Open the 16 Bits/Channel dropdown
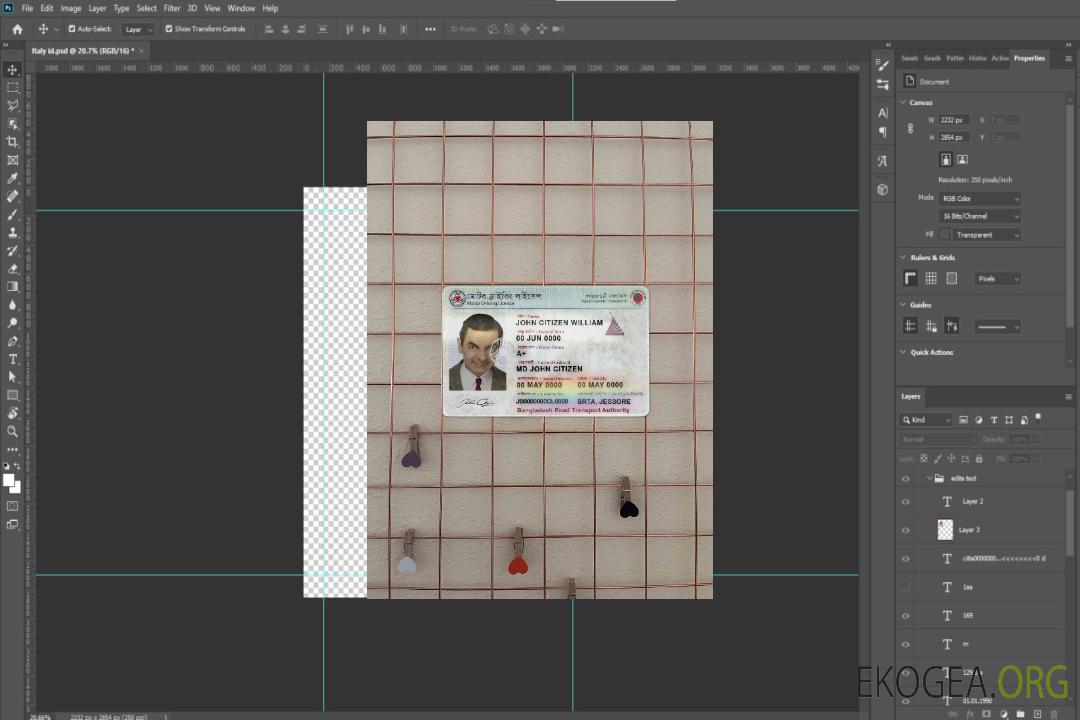1080x720 pixels. point(980,216)
